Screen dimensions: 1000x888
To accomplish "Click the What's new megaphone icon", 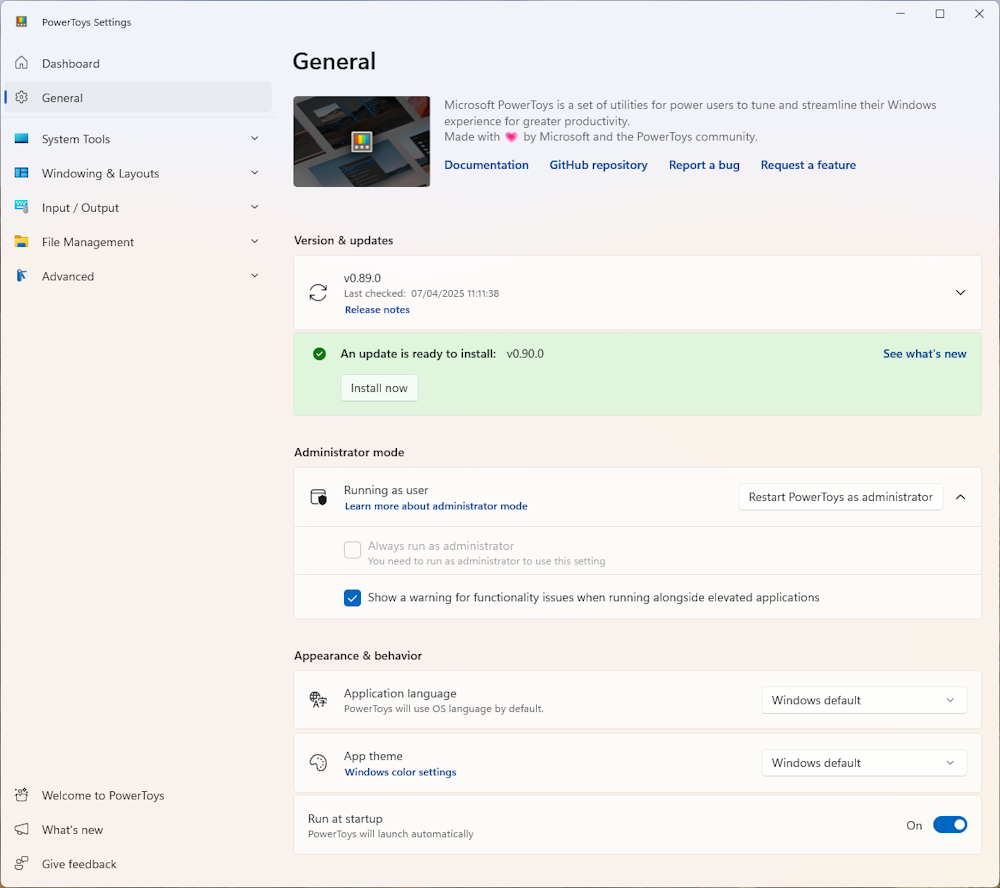I will (x=22, y=829).
